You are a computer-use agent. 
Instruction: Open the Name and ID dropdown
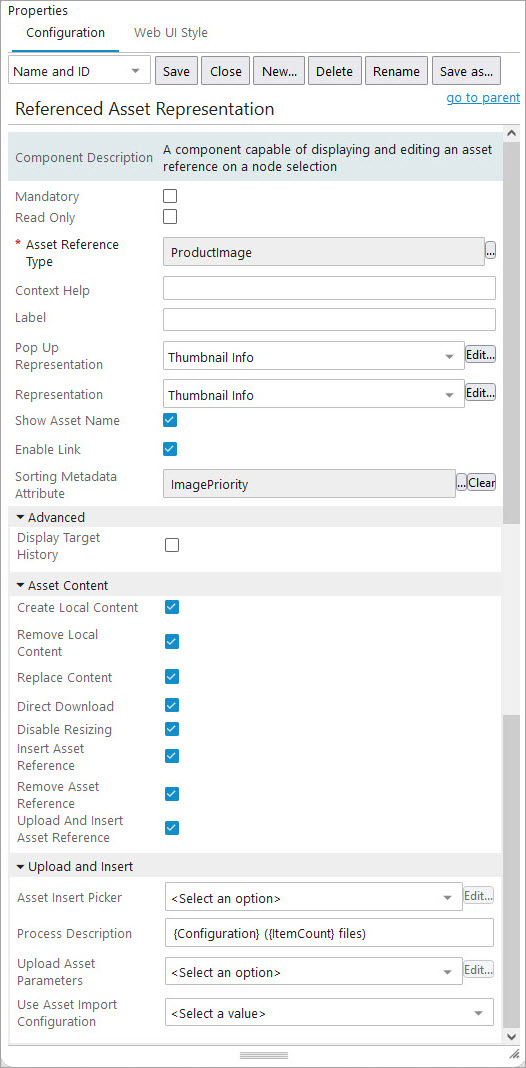[x=79, y=71]
